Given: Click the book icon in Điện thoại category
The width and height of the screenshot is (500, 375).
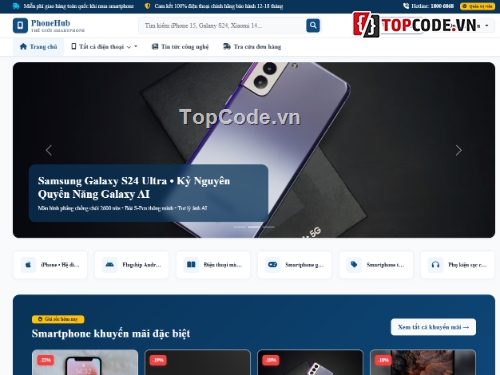Looking at the screenshot, I should coord(191,265).
